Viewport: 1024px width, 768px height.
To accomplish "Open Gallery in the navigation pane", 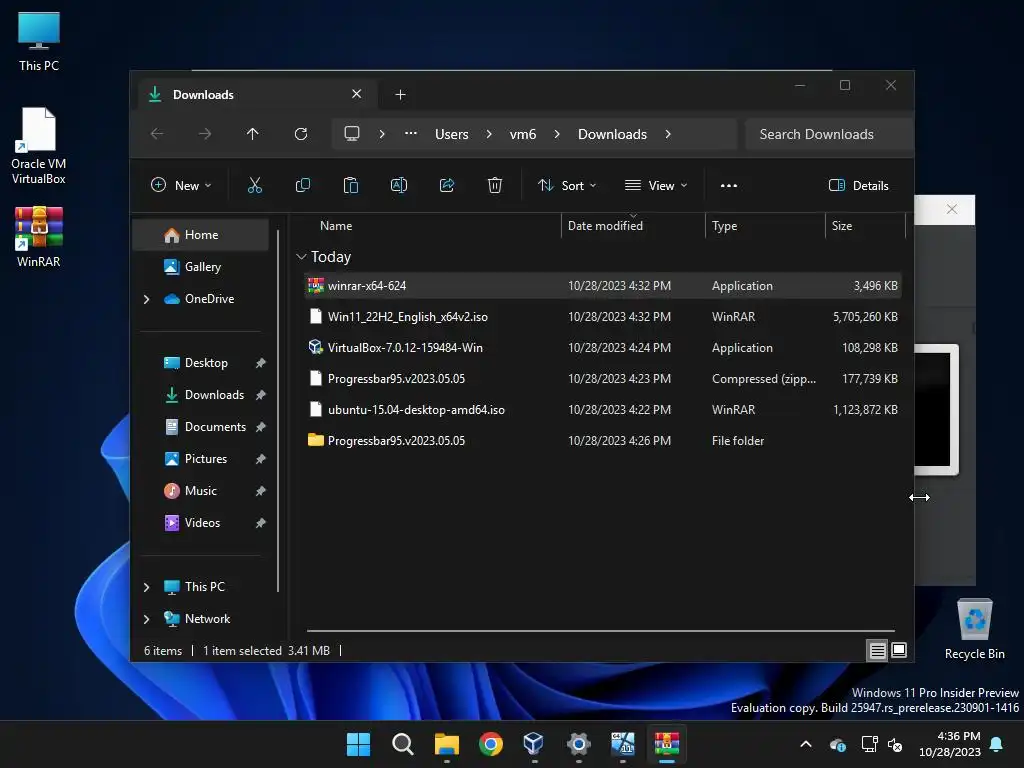I will tap(202, 266).
